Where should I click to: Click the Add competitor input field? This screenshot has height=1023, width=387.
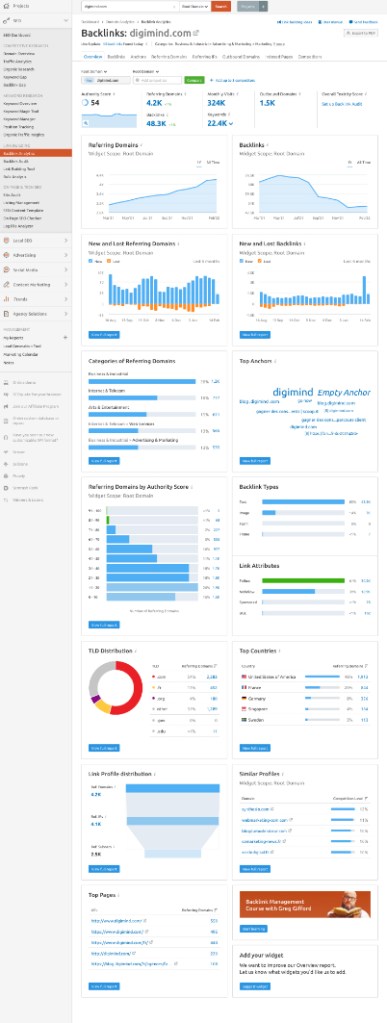click(157, 80)
